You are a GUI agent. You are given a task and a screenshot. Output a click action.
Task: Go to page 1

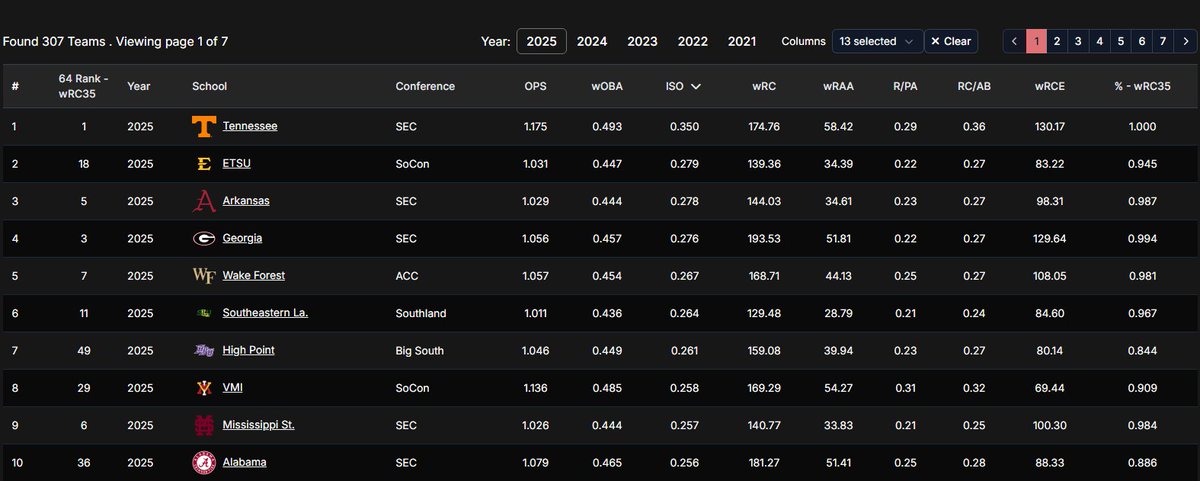tap(1036, 41)
